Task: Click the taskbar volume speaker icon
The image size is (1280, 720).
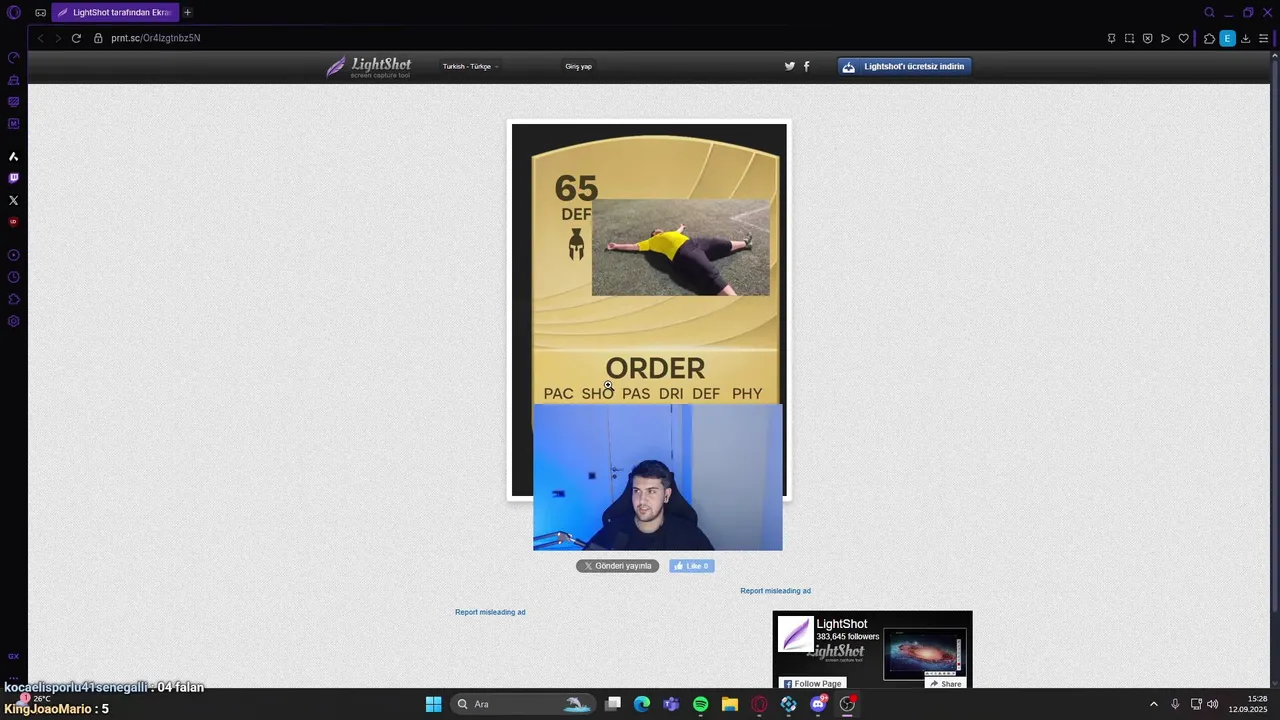Action: pos(1212,704)
